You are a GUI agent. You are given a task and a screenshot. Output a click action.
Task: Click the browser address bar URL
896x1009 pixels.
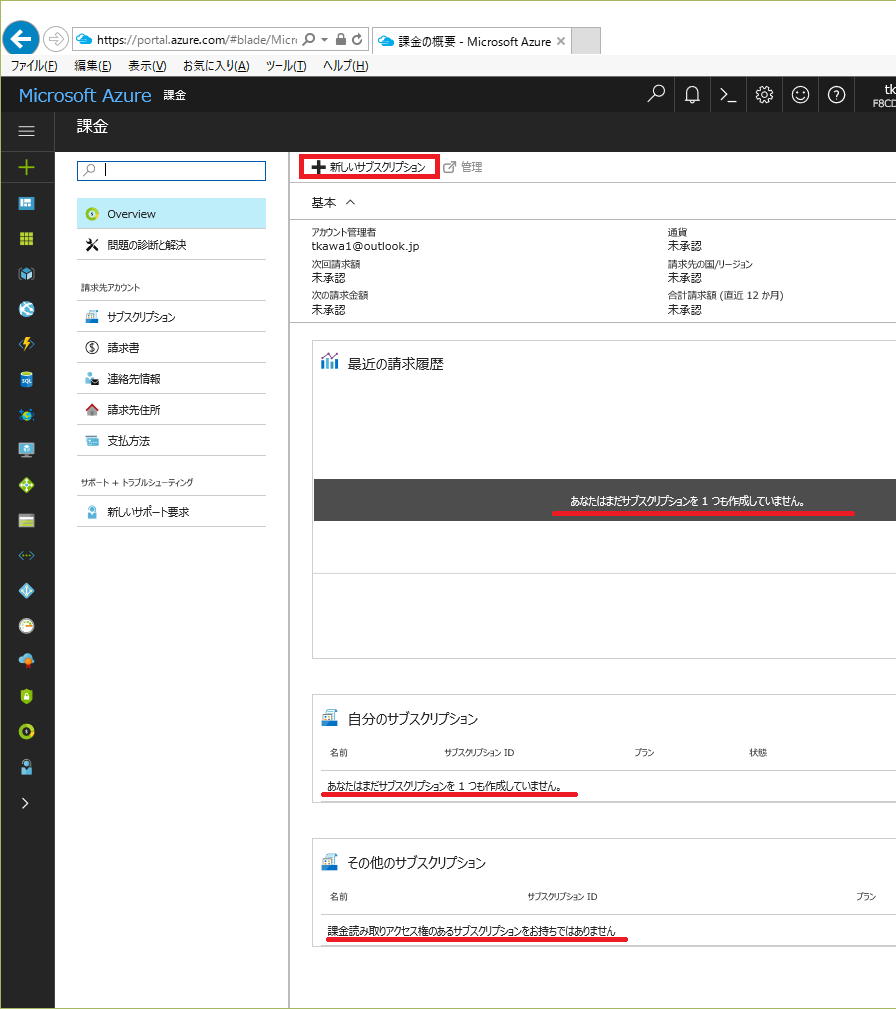[x=197, y=39]
